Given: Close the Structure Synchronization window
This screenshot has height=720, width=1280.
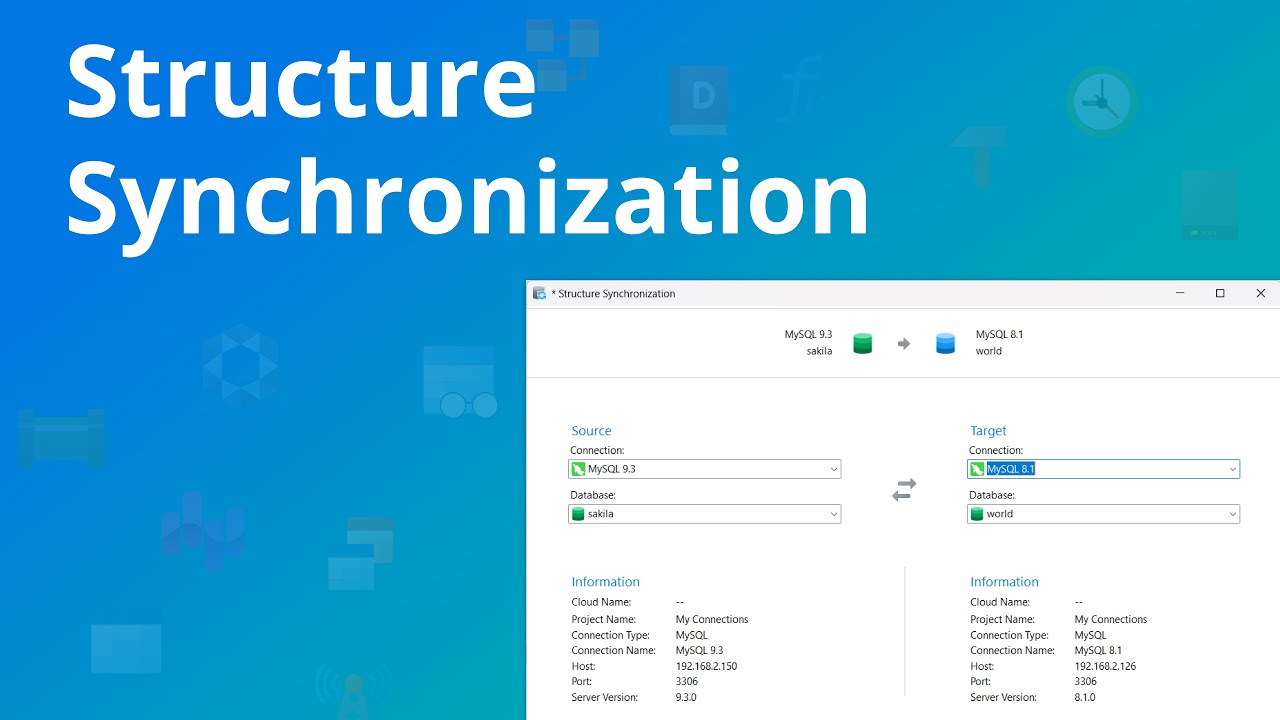Looking at the screenshot, I should click(1260, 293).
